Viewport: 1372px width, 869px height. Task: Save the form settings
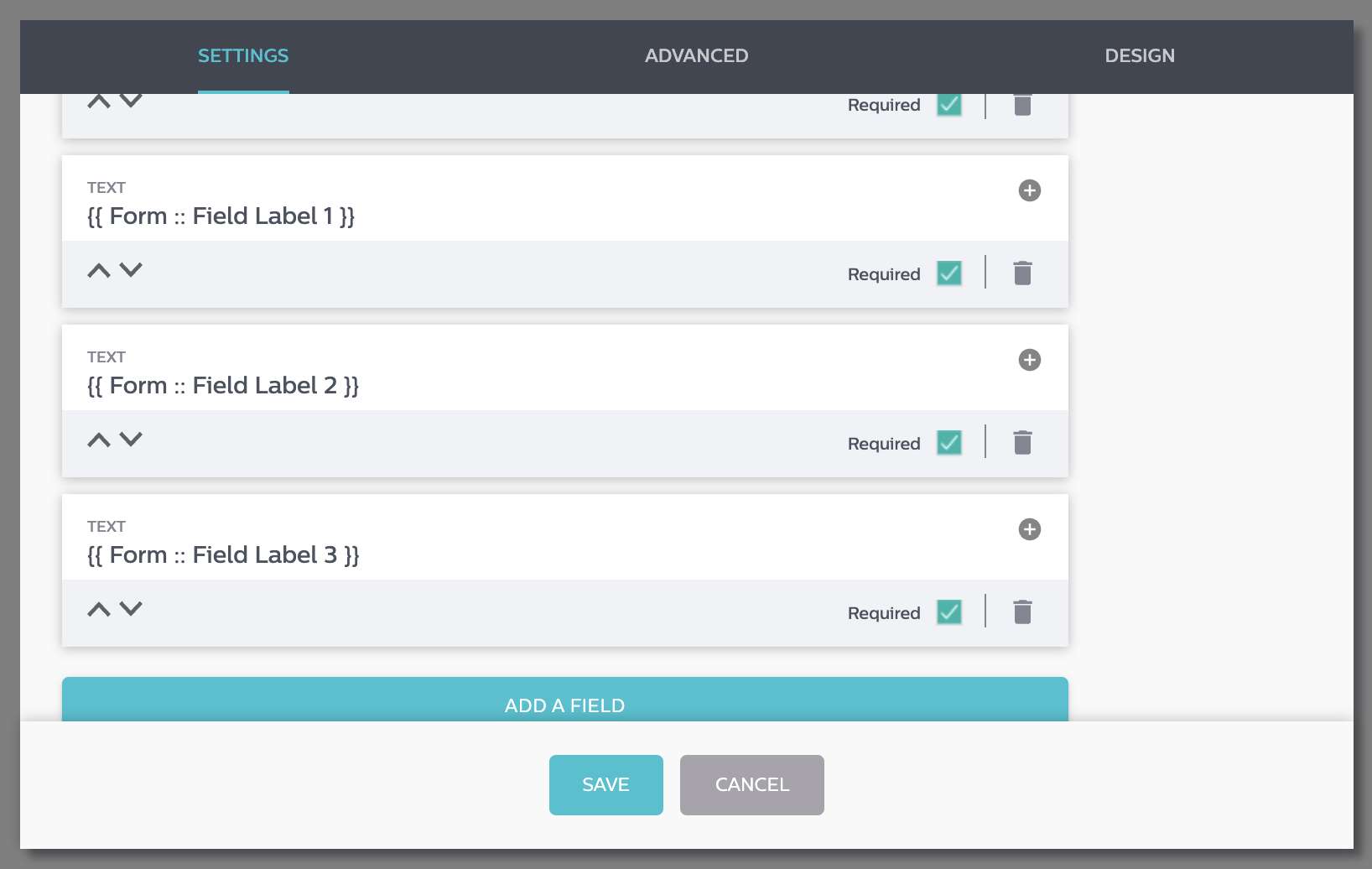click(606, 785)
